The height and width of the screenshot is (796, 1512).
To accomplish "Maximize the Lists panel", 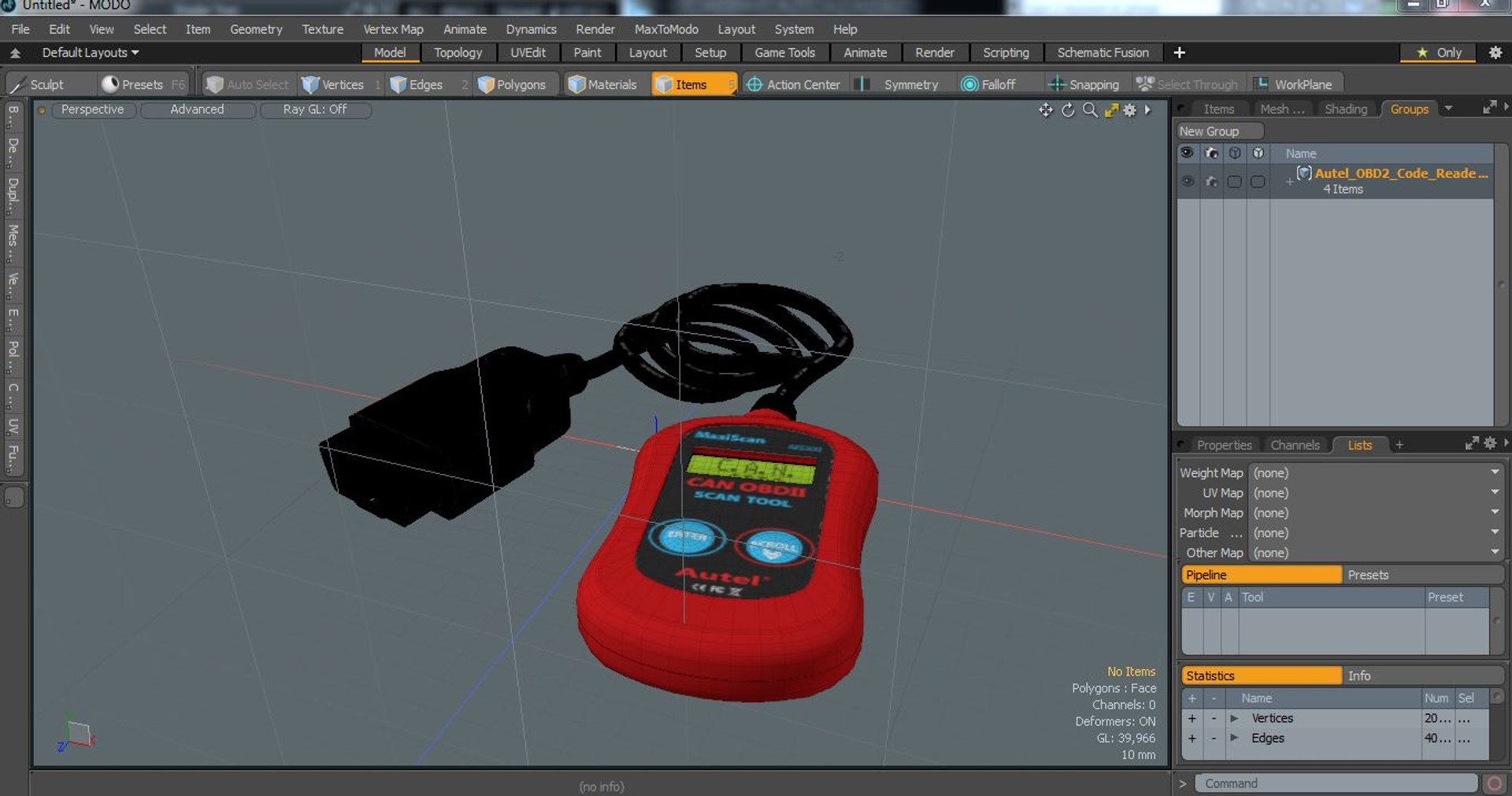I will click(x=1472, y=444).
